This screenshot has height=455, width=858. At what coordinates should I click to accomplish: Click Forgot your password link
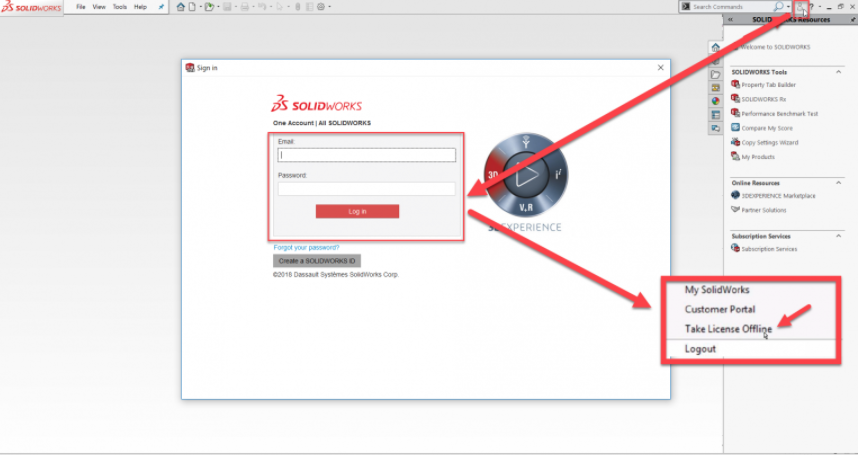pos(306,248)
